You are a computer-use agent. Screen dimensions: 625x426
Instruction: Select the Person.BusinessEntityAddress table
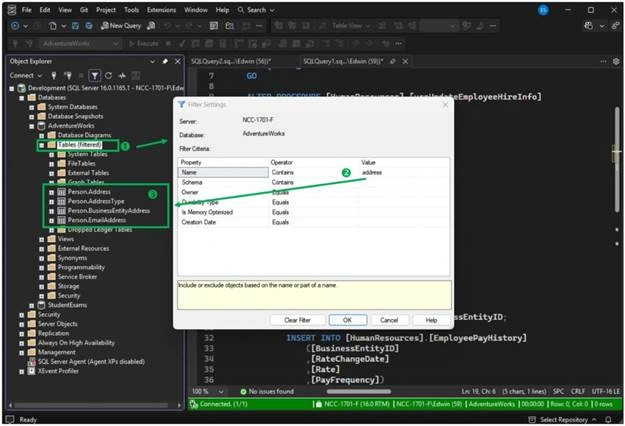point(109,211)
